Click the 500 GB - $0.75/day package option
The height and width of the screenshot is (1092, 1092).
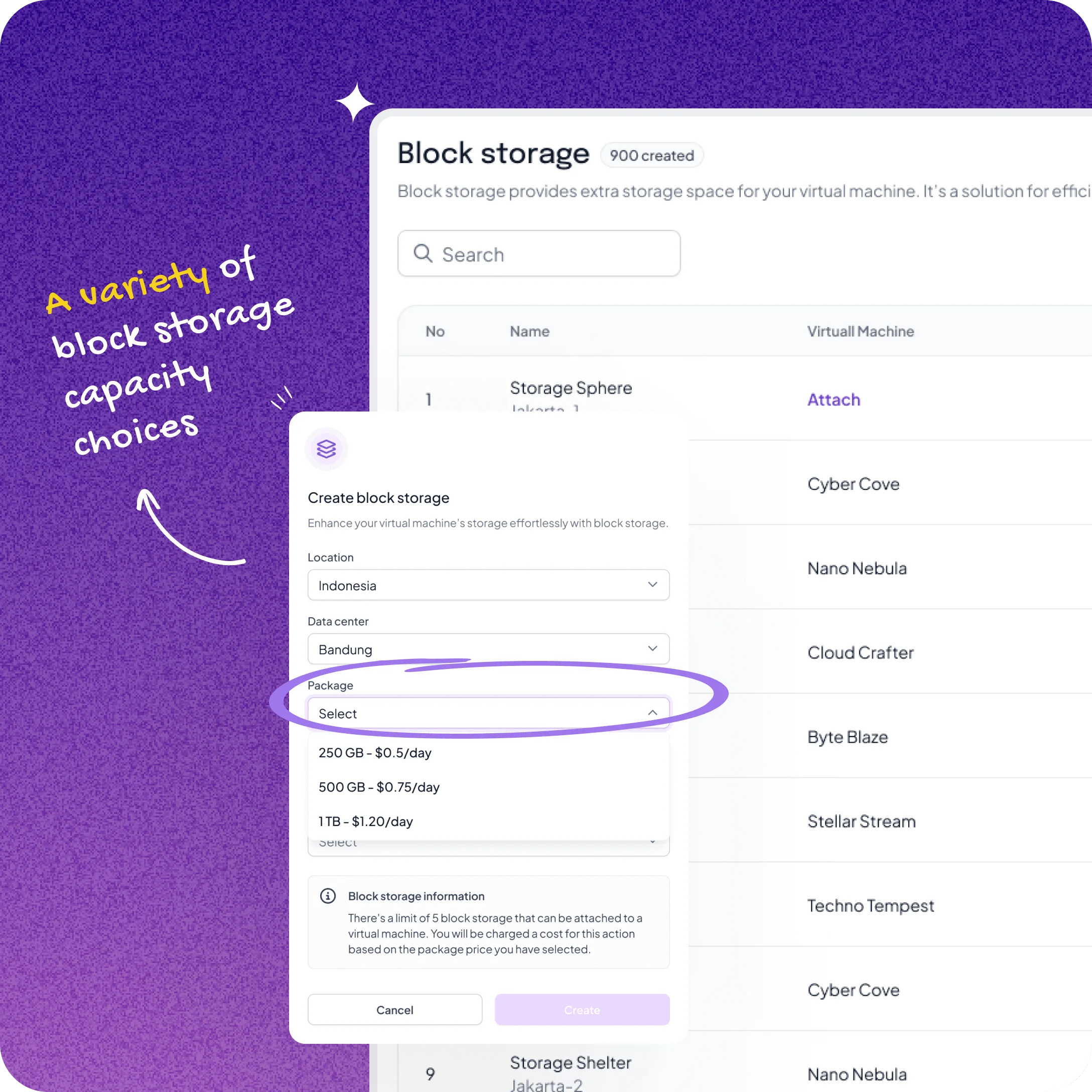pos(378,786)
